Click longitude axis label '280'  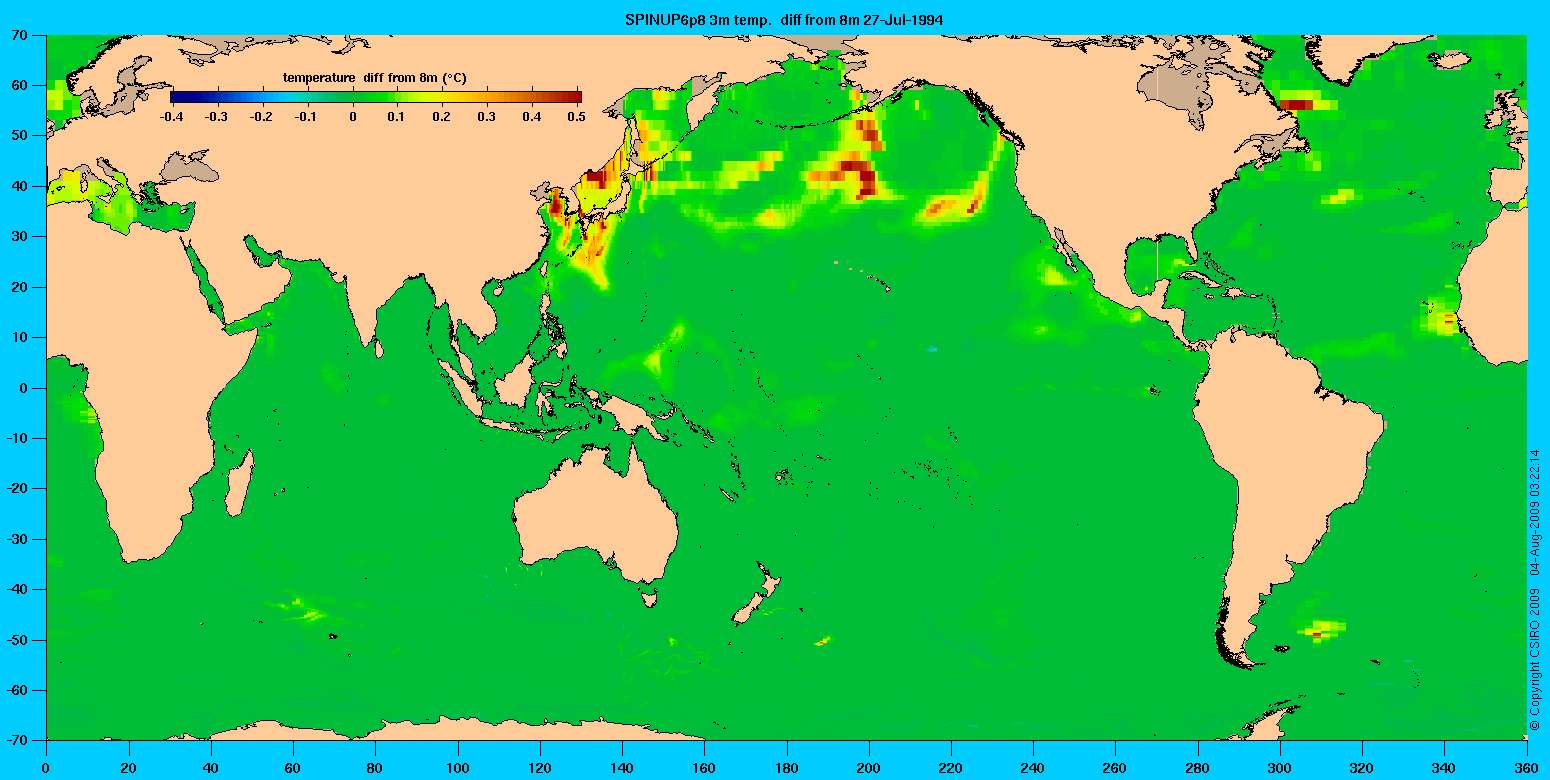(x=1198, y=769)
